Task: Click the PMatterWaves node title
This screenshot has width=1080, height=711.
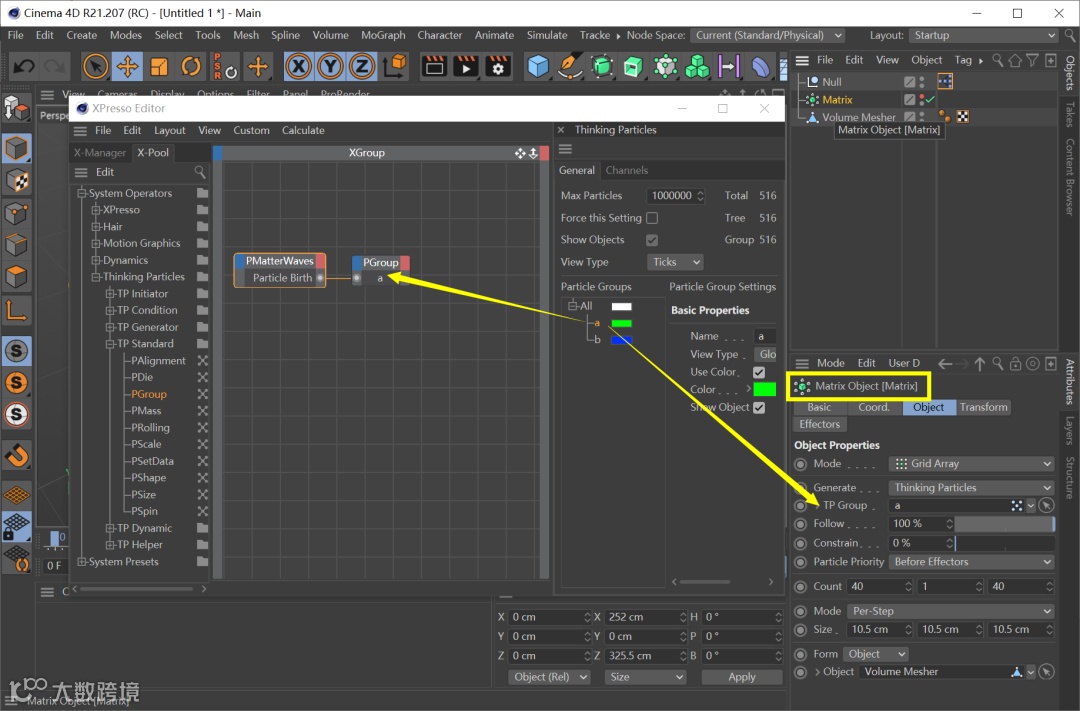Action: pos(280,261)
